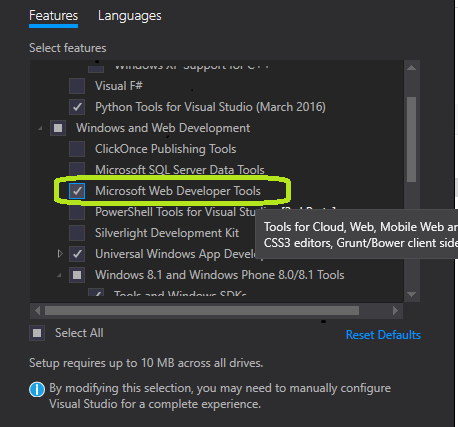This screenshot has width=458, height=427.
Task: Toggle the Select All checkbox
Action: coord(37,333)
